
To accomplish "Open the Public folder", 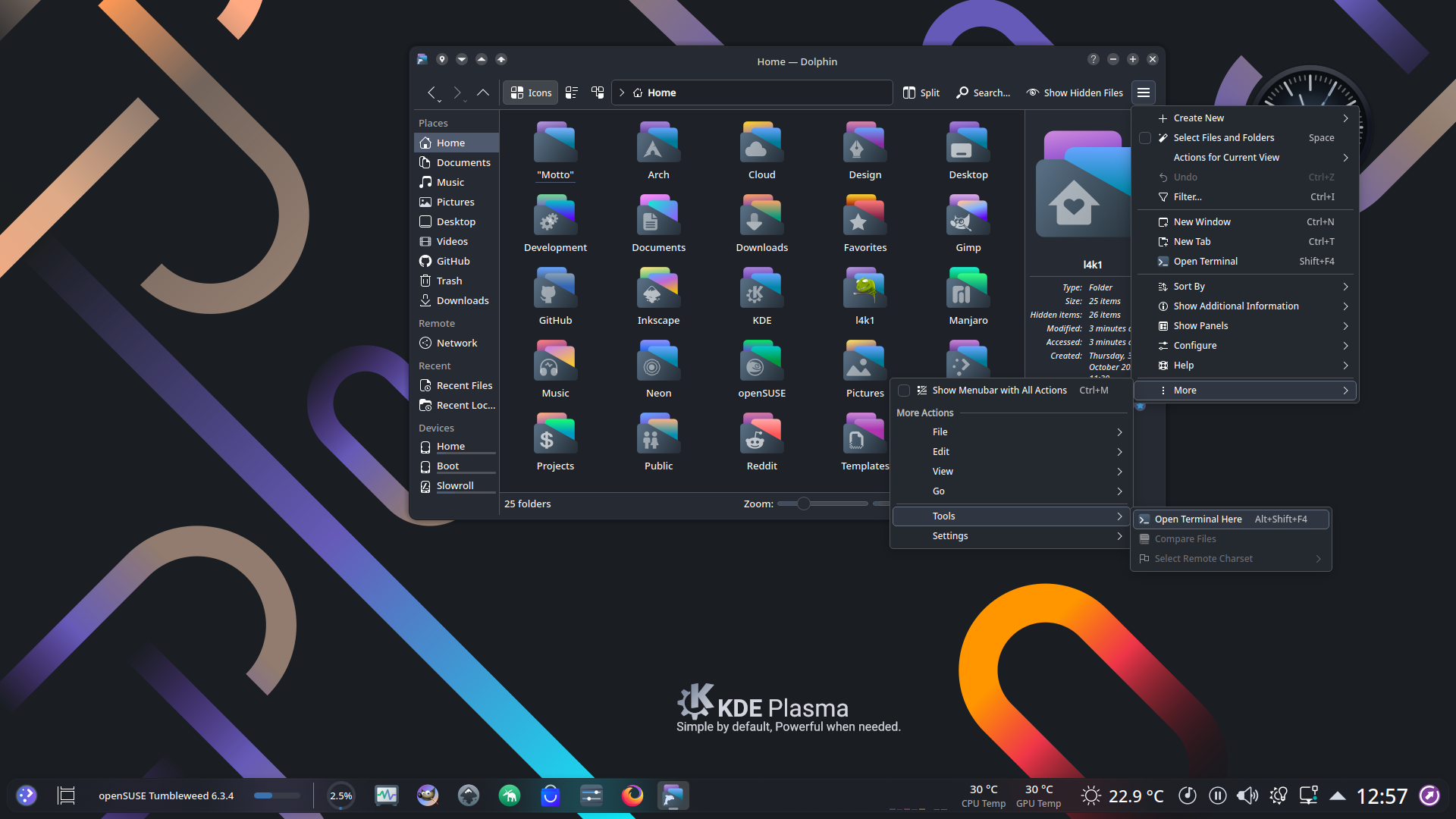I will coord(658,443).
